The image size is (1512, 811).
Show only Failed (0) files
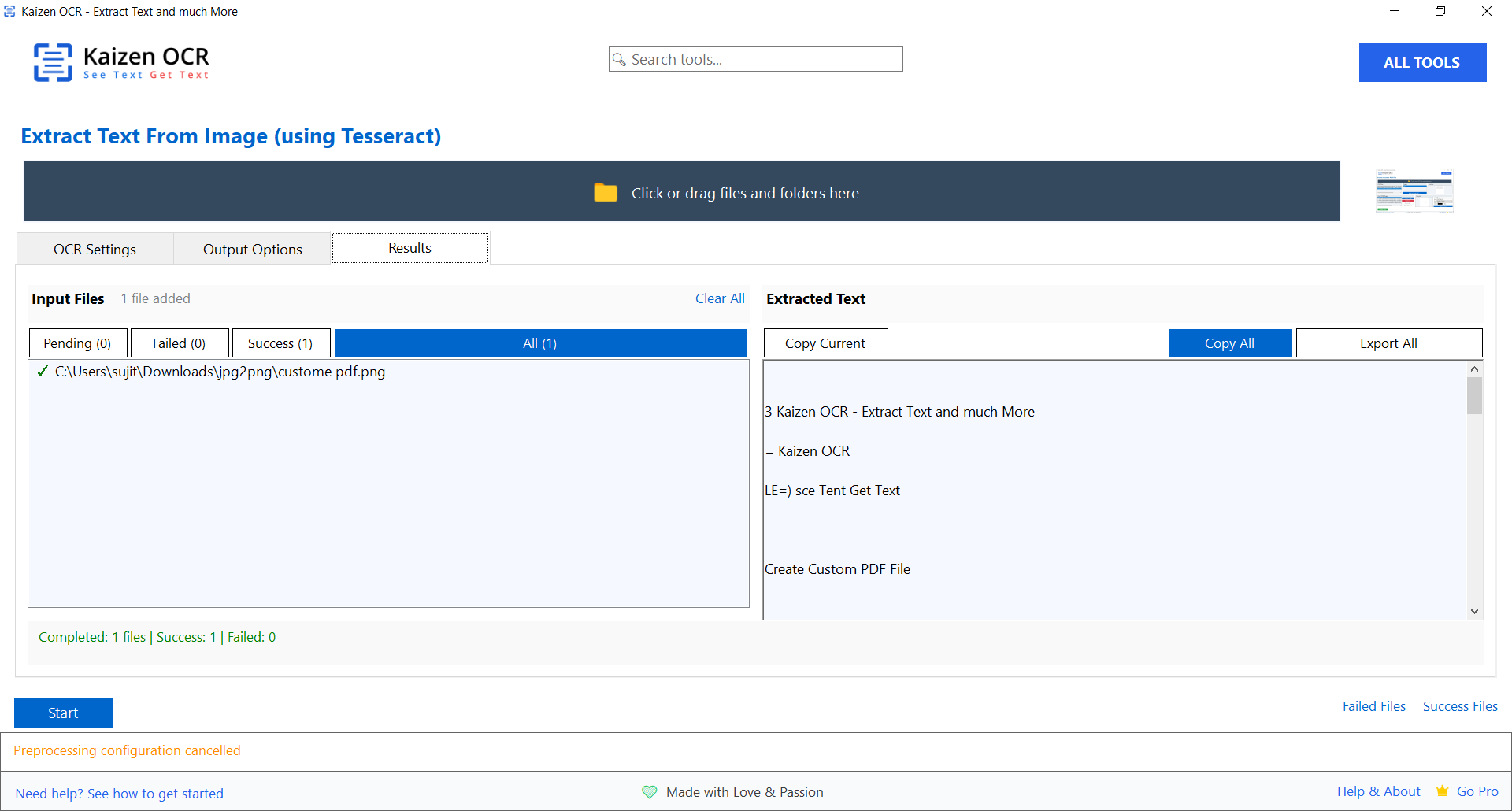(179, 343)
